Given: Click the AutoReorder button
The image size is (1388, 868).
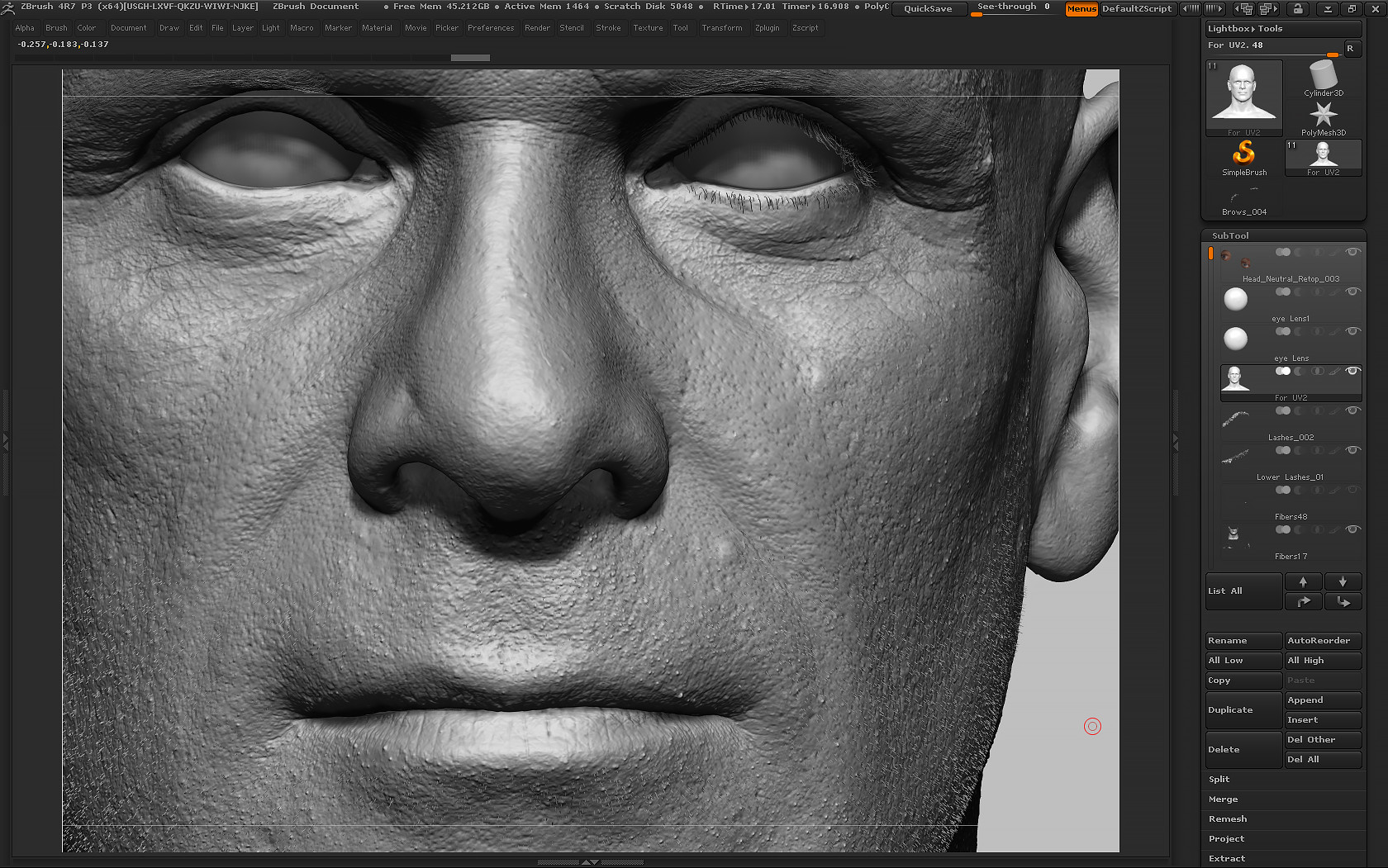Looking at the screenshot, I should pyautogui.click(x=1323, y=640).
